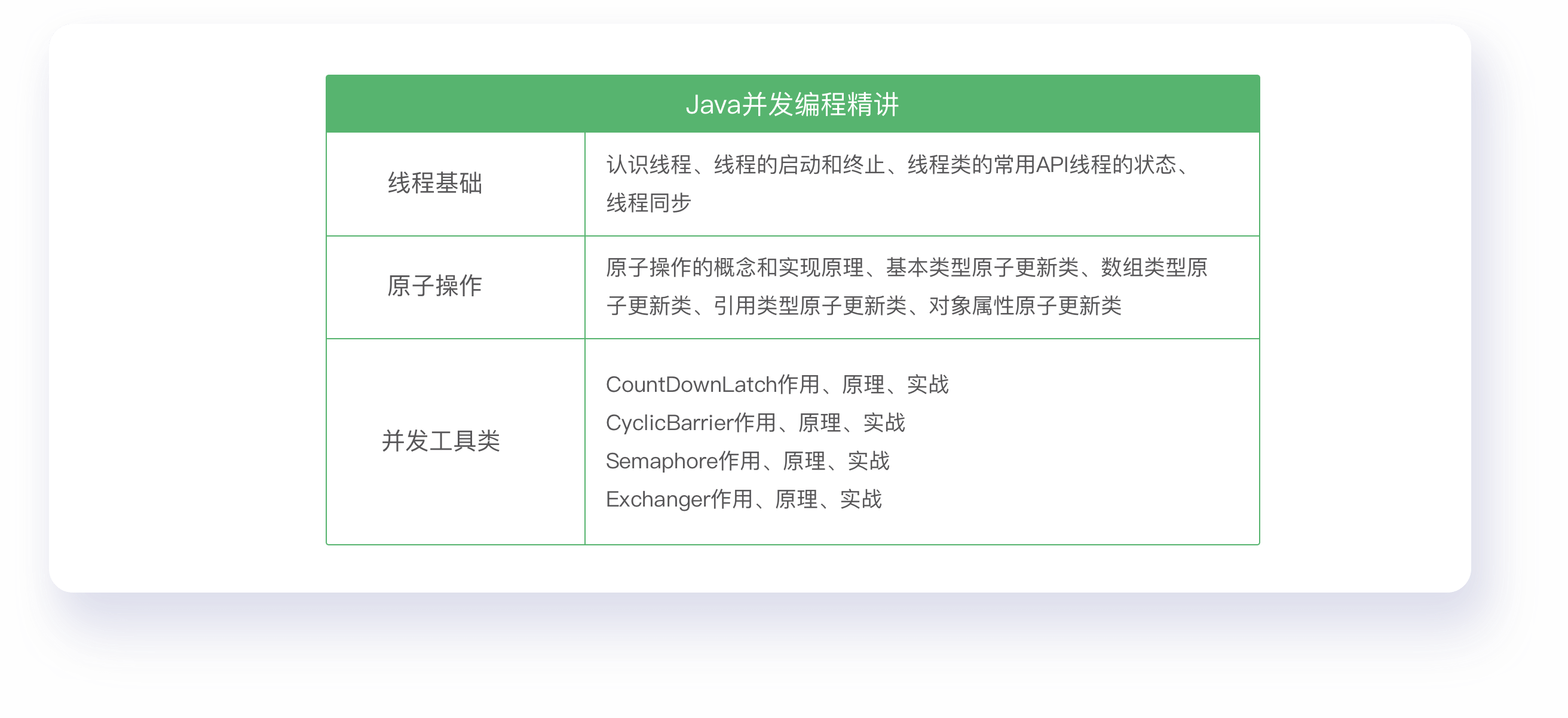Select the '线程基础' row label

(x=435, y=183)
